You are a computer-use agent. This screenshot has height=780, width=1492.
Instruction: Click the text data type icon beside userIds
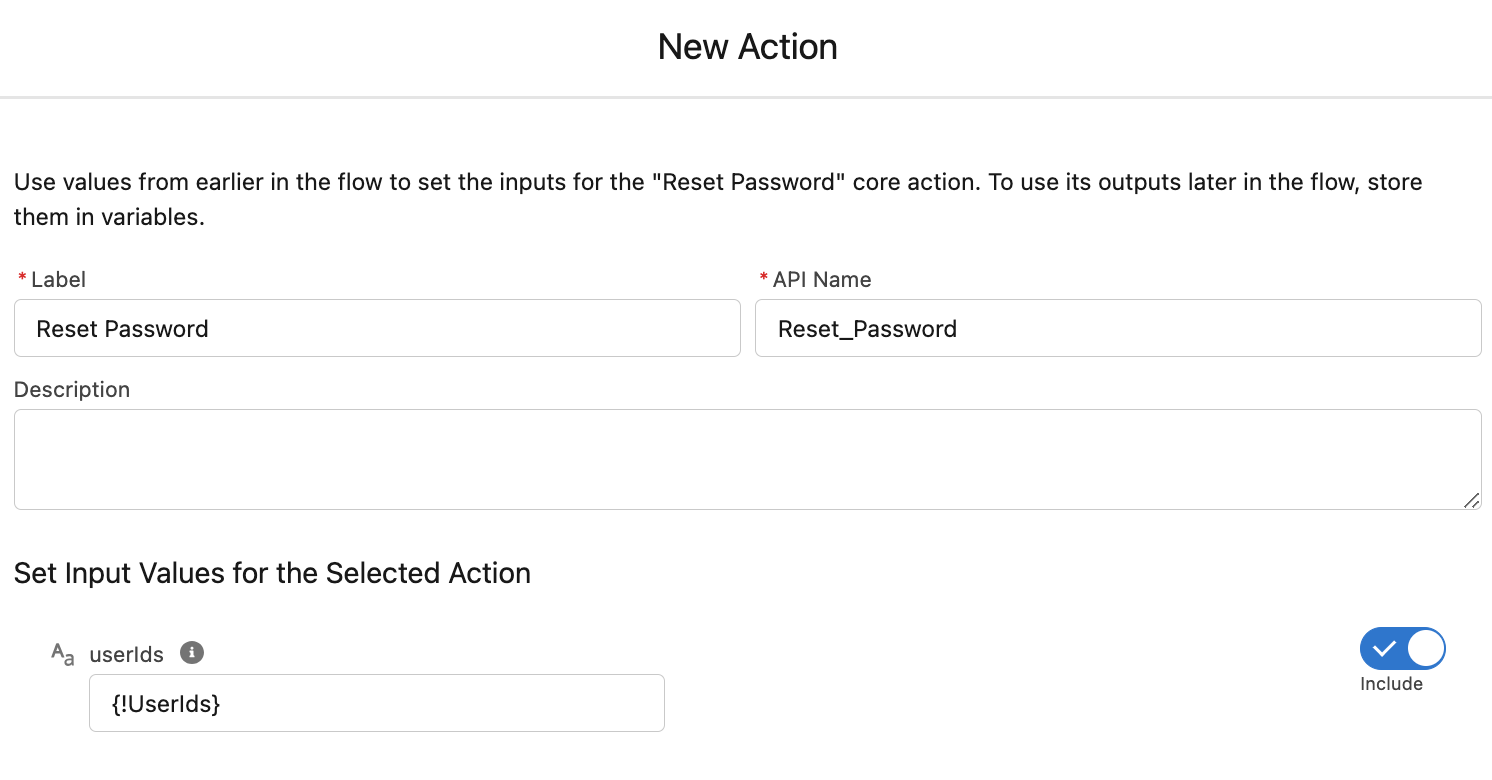pyautogui.click(x=62, y=653)
